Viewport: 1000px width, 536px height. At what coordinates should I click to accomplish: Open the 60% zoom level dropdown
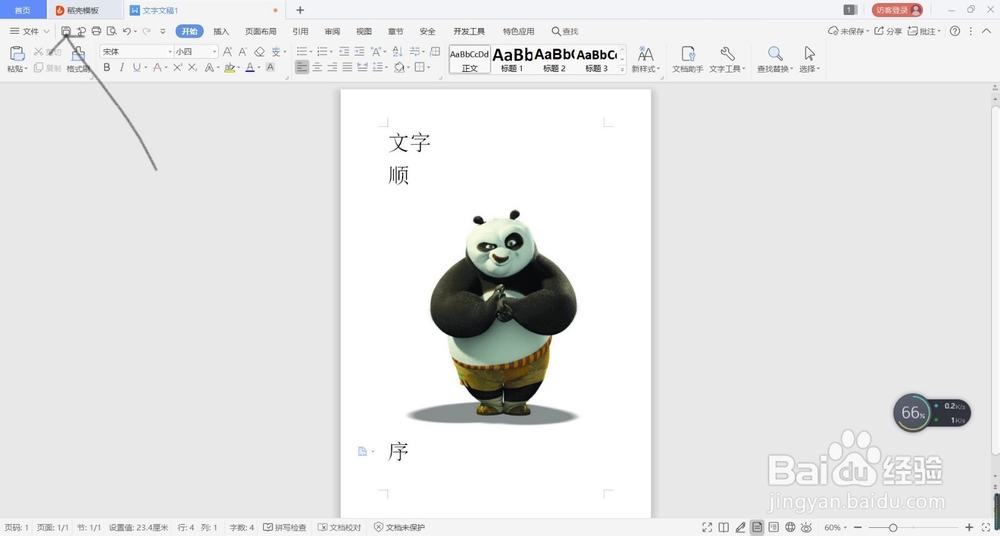pos(836,528)
